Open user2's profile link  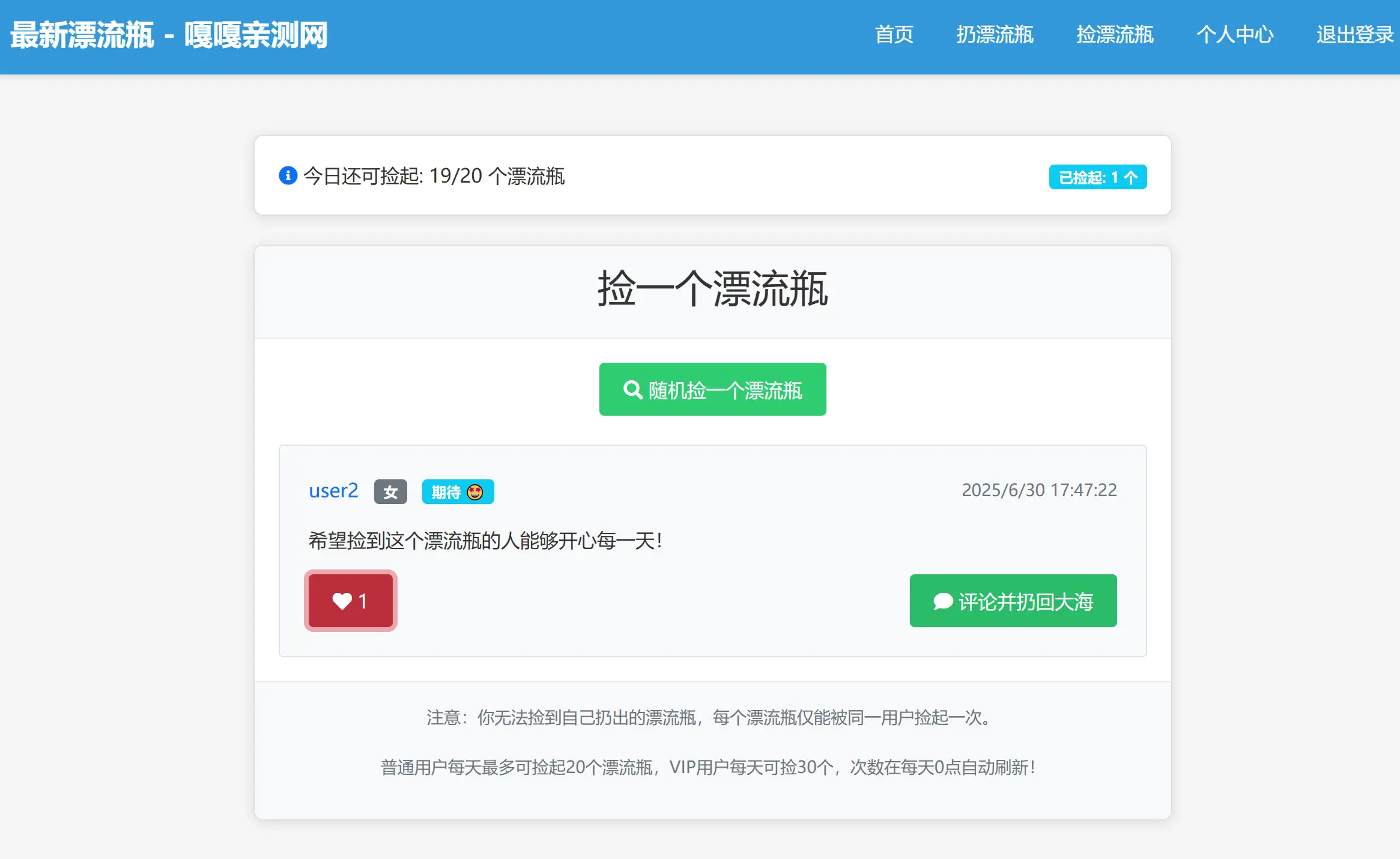[x=333, y=491]
